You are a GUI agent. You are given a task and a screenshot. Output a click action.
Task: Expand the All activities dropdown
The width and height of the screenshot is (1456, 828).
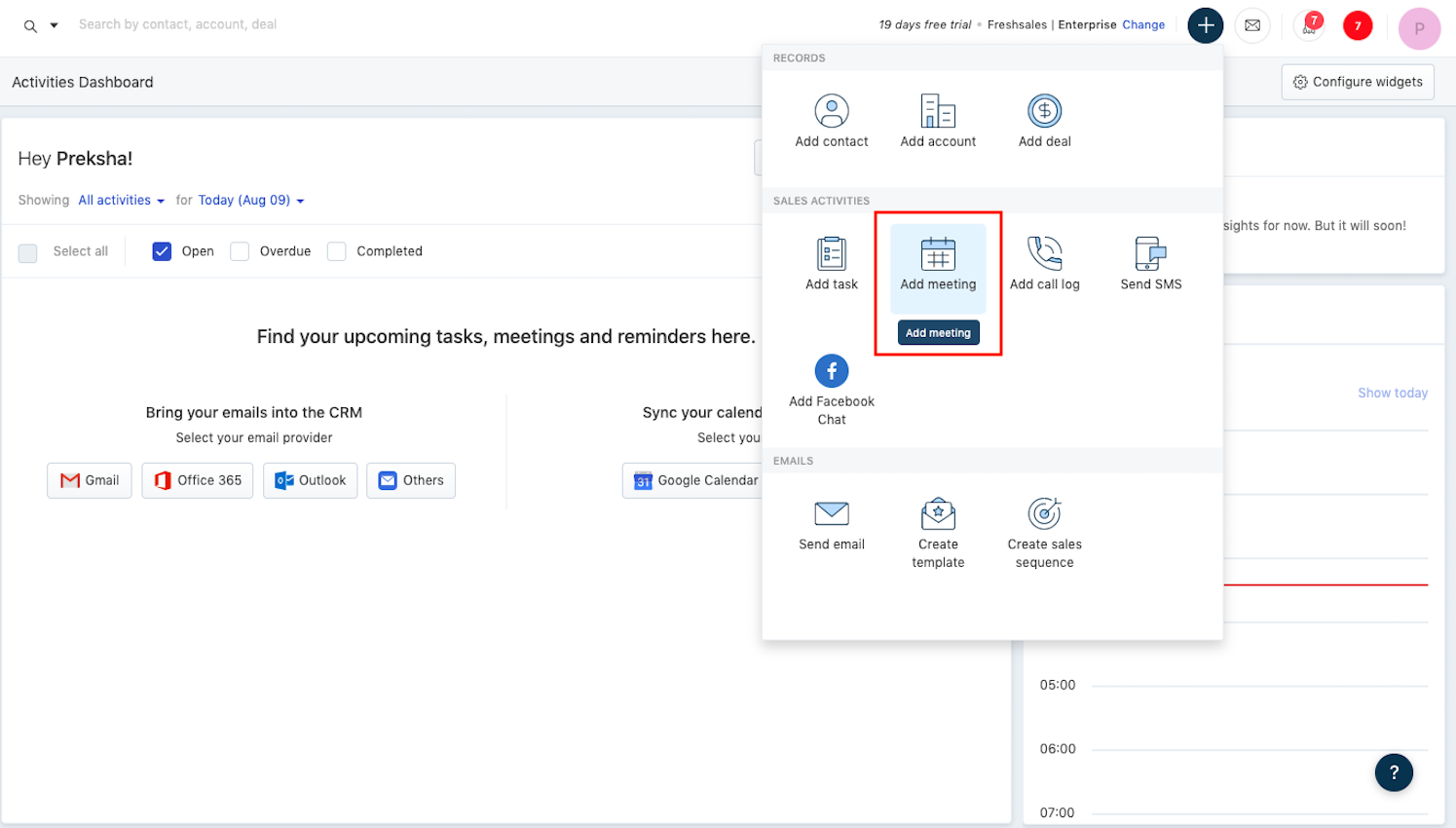[x=121, y=201]
